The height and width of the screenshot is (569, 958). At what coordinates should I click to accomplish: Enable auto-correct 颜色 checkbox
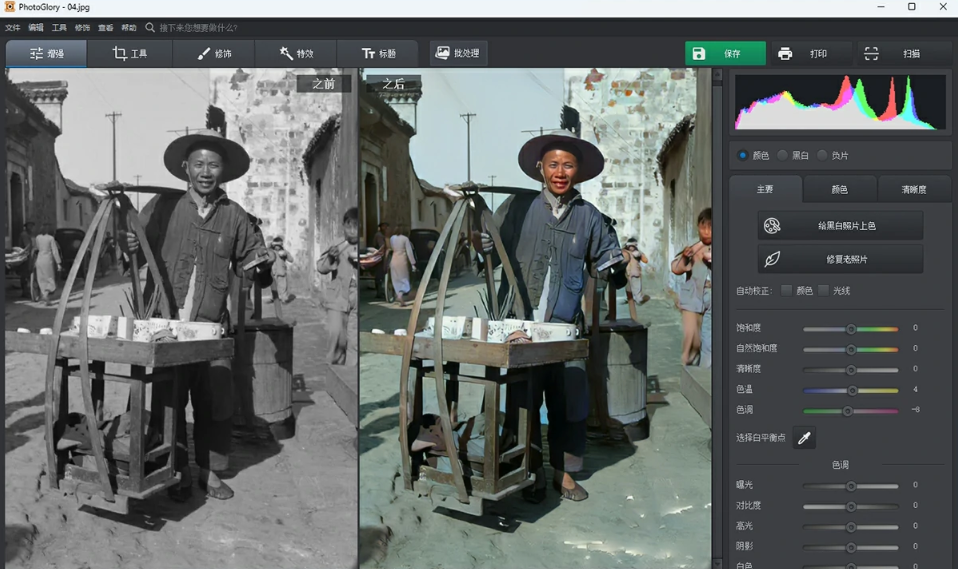click(x=787, y=290)
